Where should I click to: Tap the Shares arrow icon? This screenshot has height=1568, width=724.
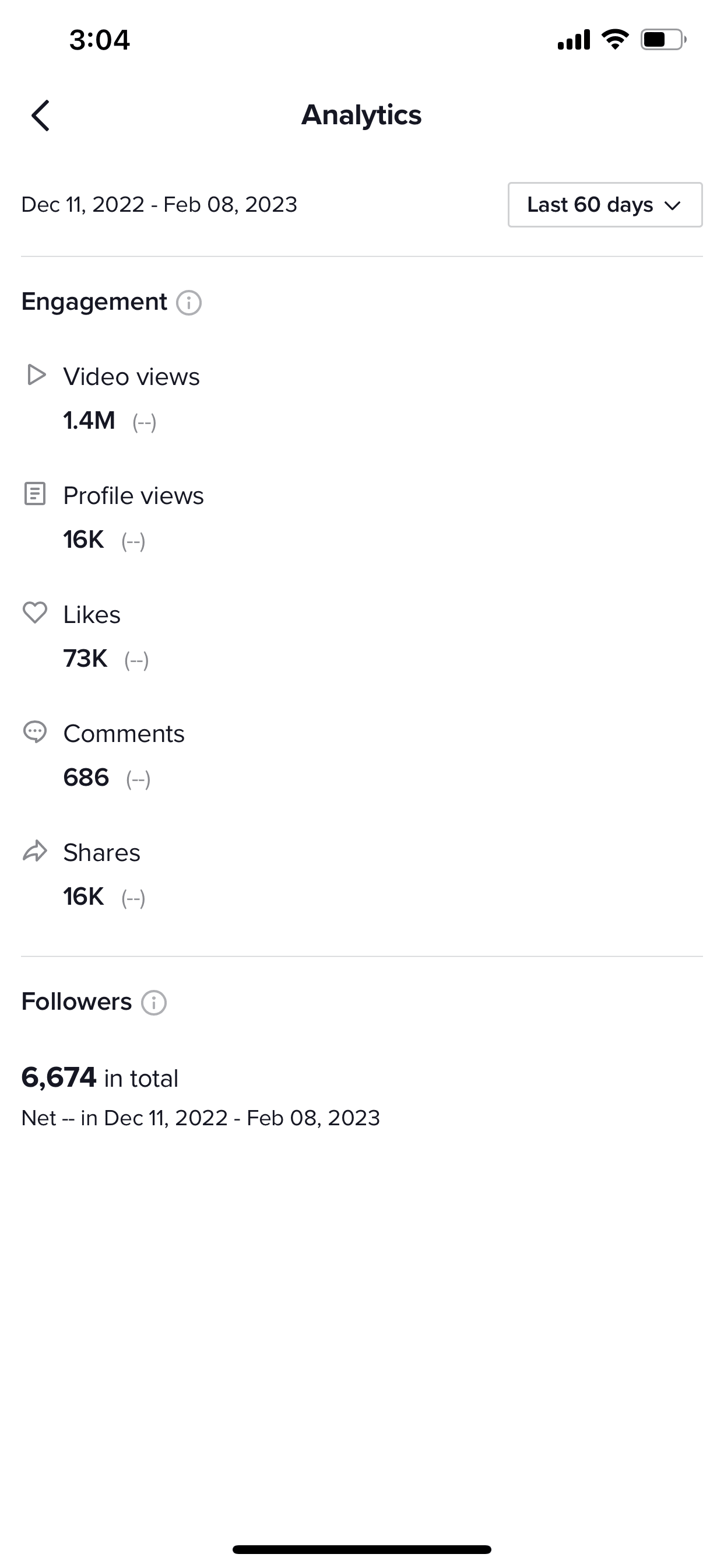coord(34,851)
